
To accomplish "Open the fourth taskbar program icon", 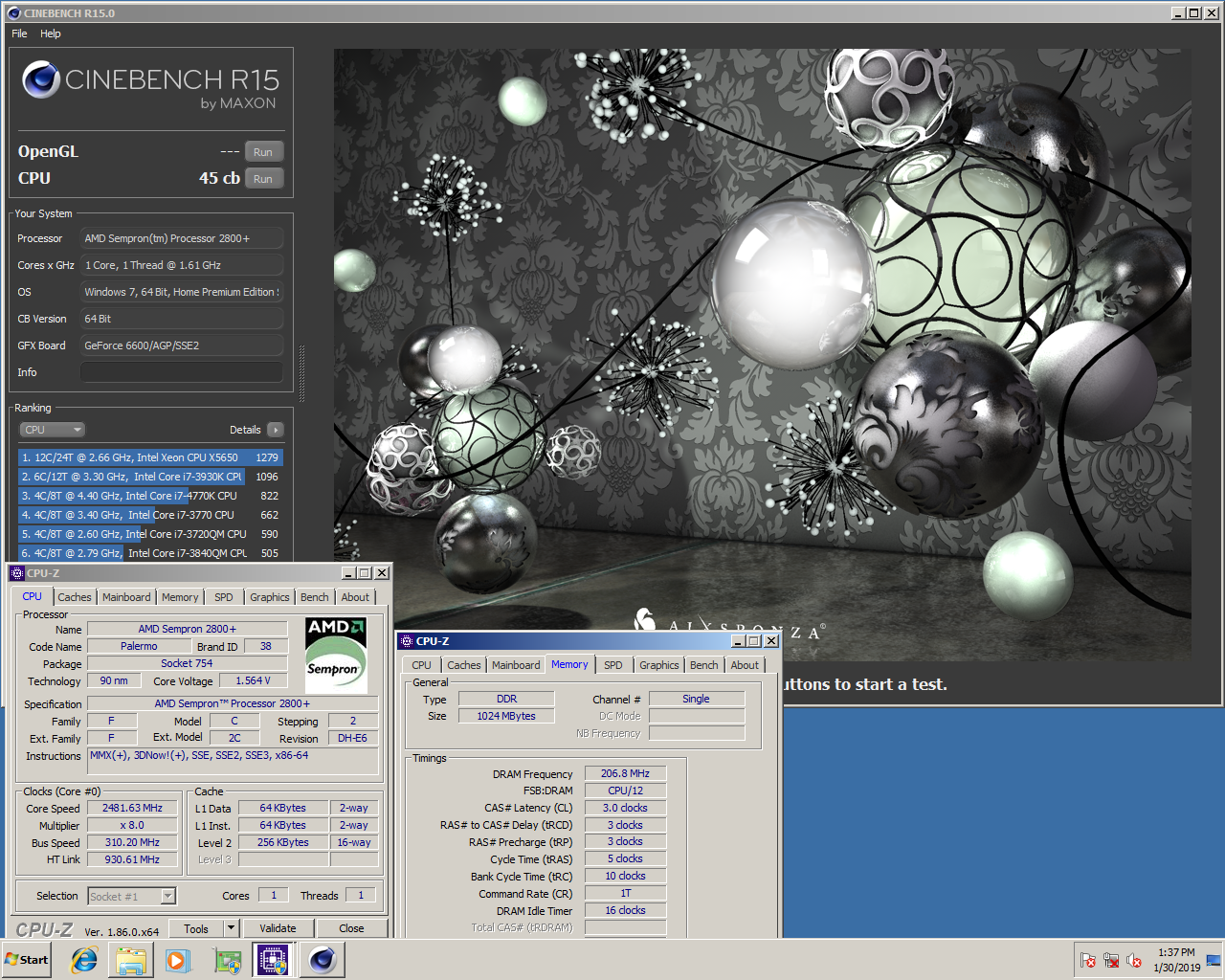I will click(x=227, y=960).
